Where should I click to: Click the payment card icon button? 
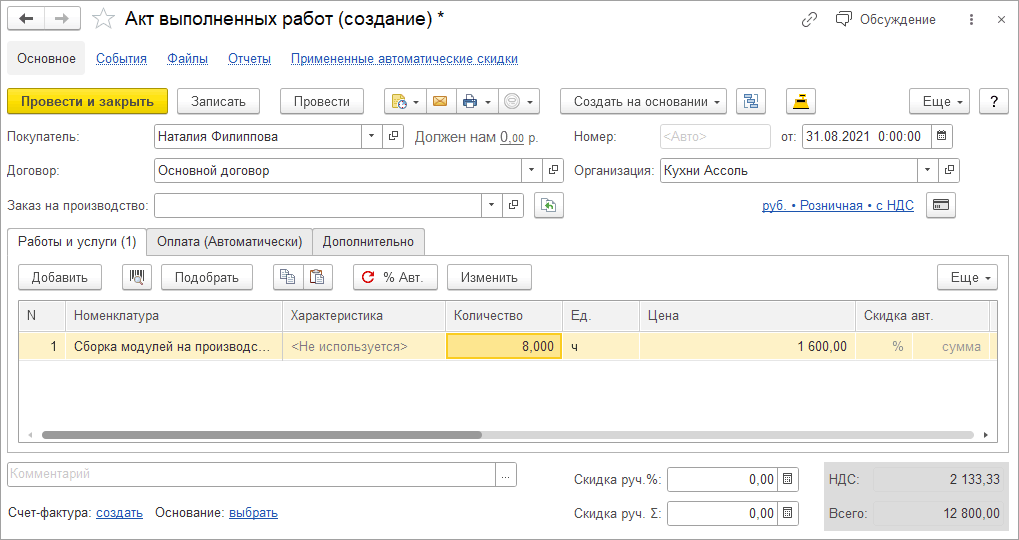[x=941, y=205]
